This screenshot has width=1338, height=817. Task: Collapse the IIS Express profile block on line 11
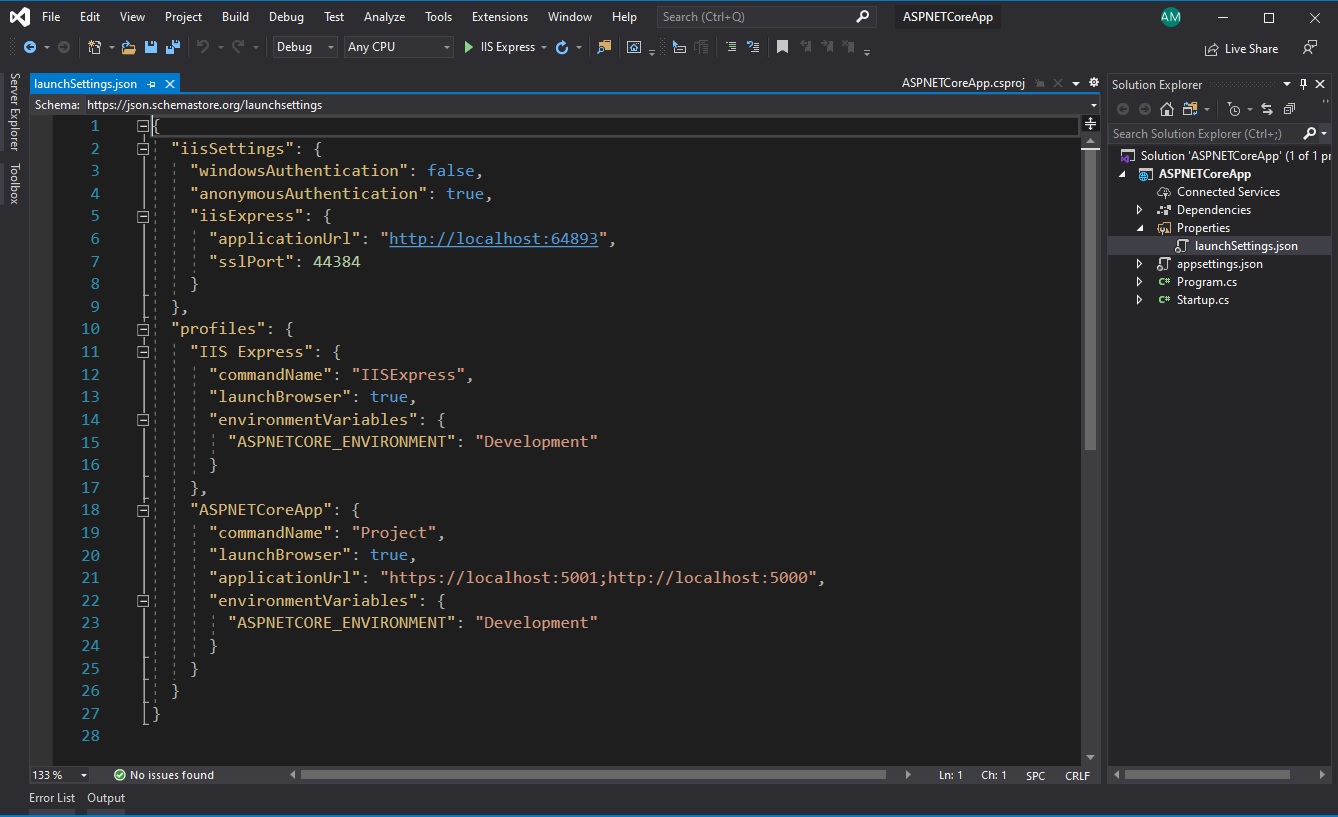point(143,352)
